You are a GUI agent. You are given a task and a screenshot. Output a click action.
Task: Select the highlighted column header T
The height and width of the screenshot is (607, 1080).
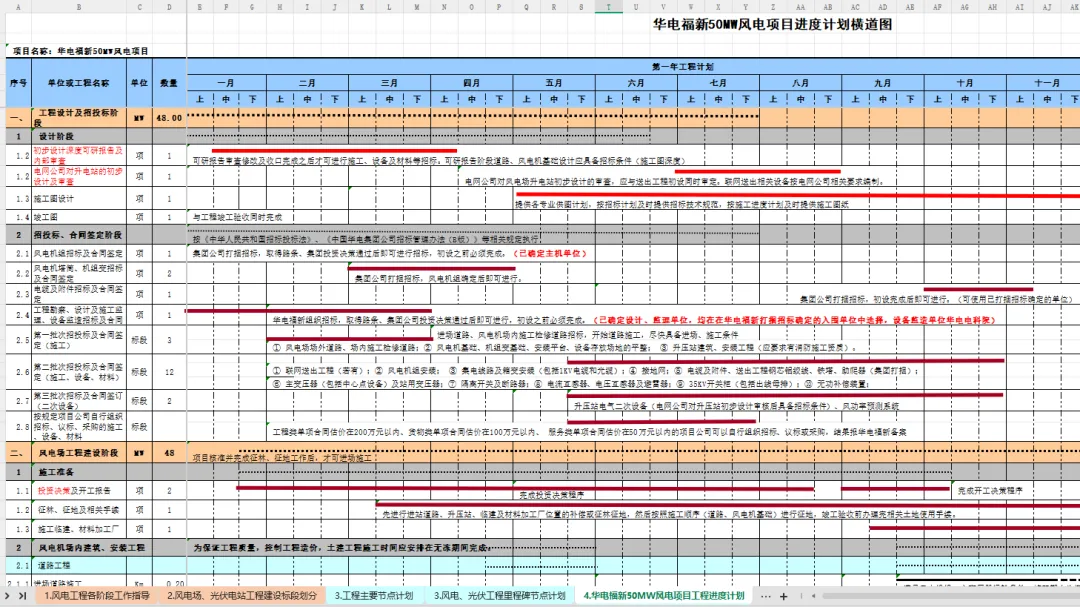point(608,7)
